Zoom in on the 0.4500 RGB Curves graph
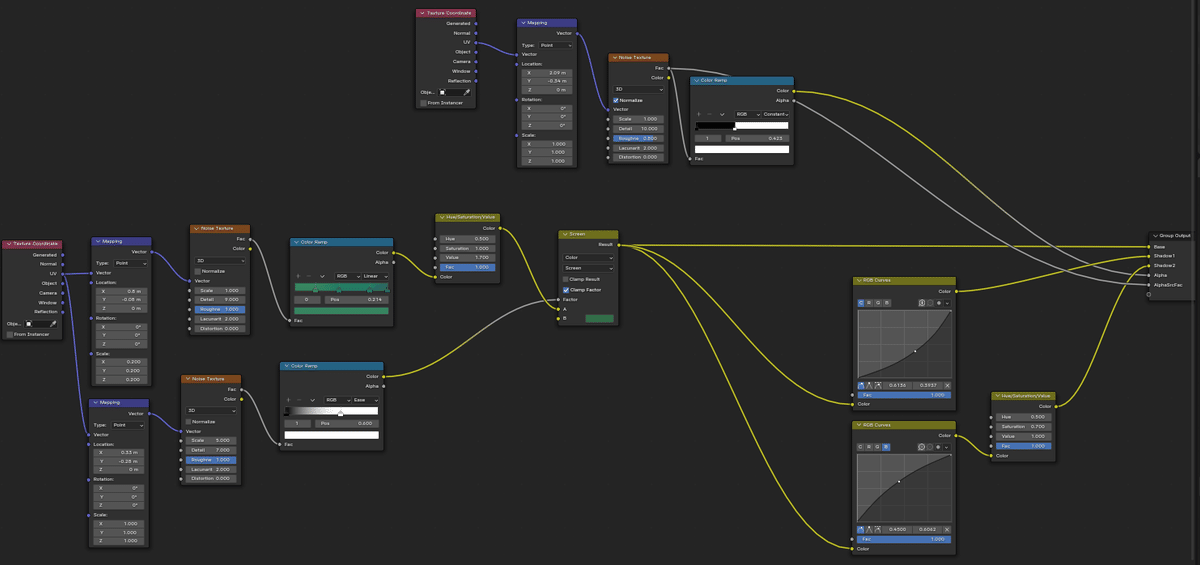The image size is (1200, 565). pos(921,447)
